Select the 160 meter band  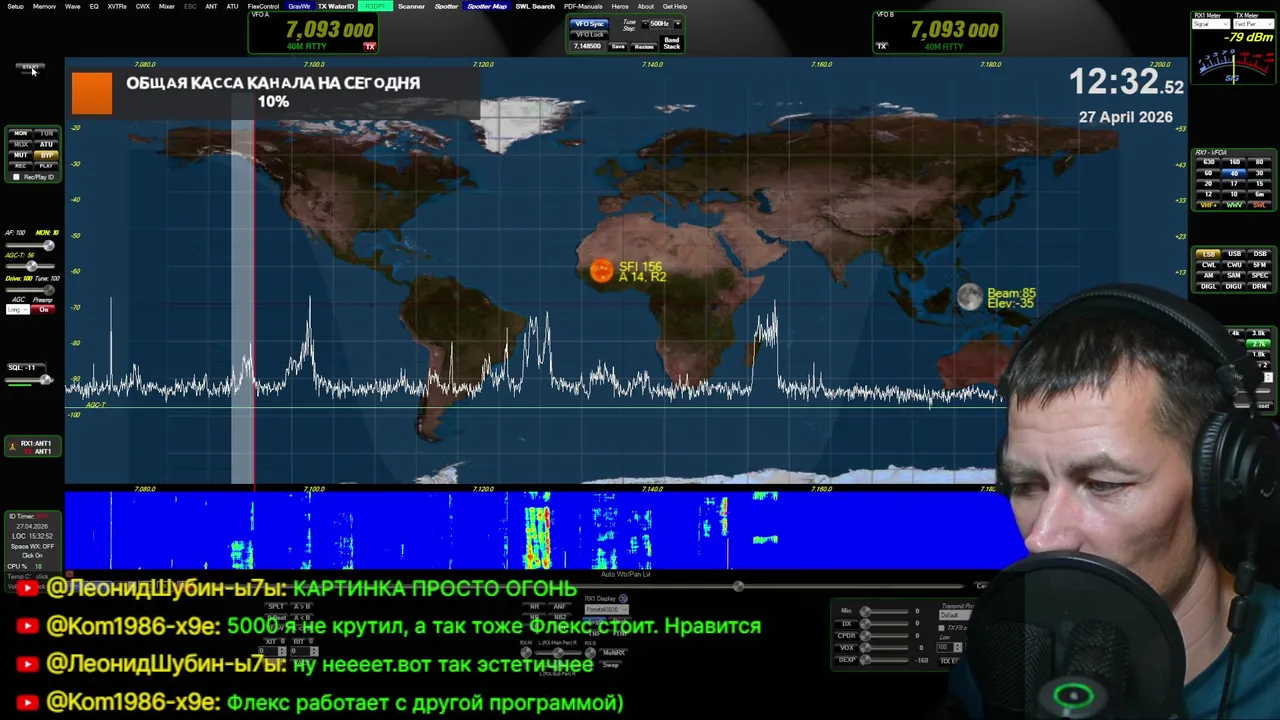(x=1235, y=162)
